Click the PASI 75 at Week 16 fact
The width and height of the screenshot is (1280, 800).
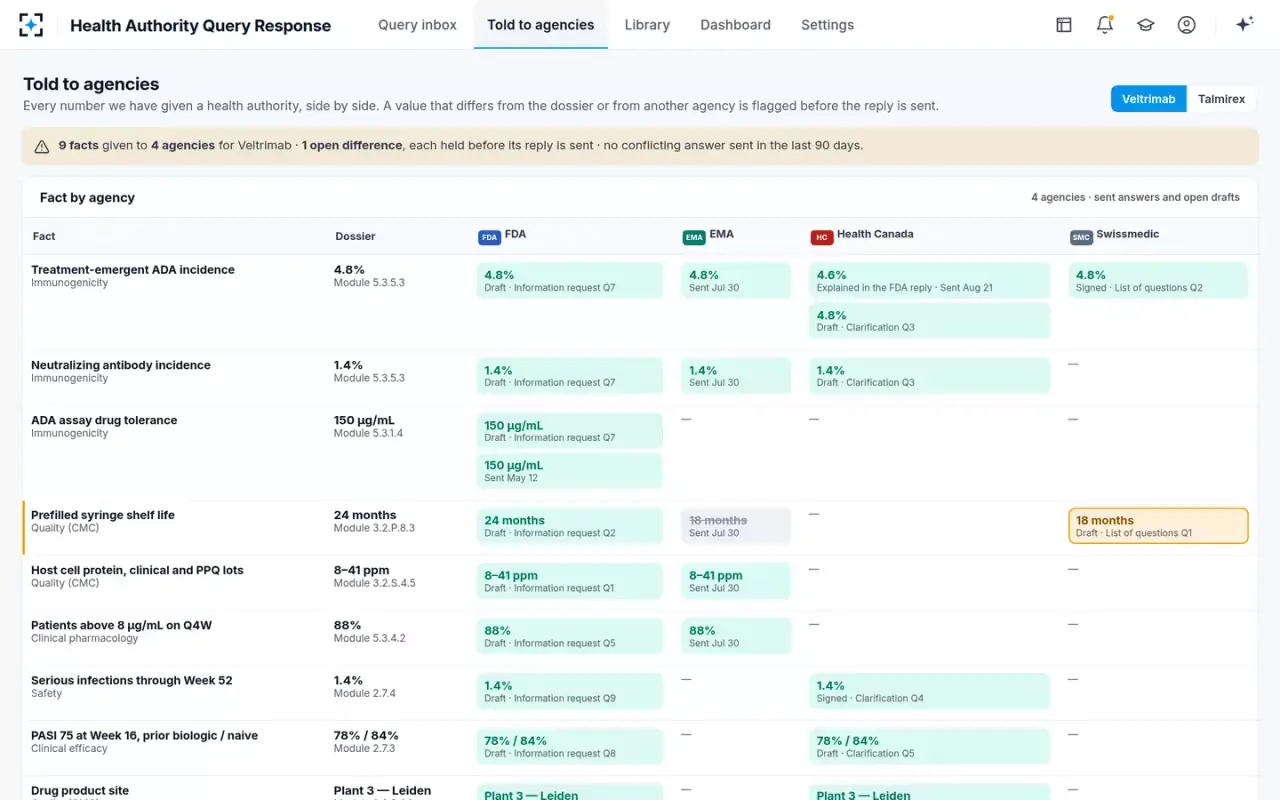(x=144, y=735)
